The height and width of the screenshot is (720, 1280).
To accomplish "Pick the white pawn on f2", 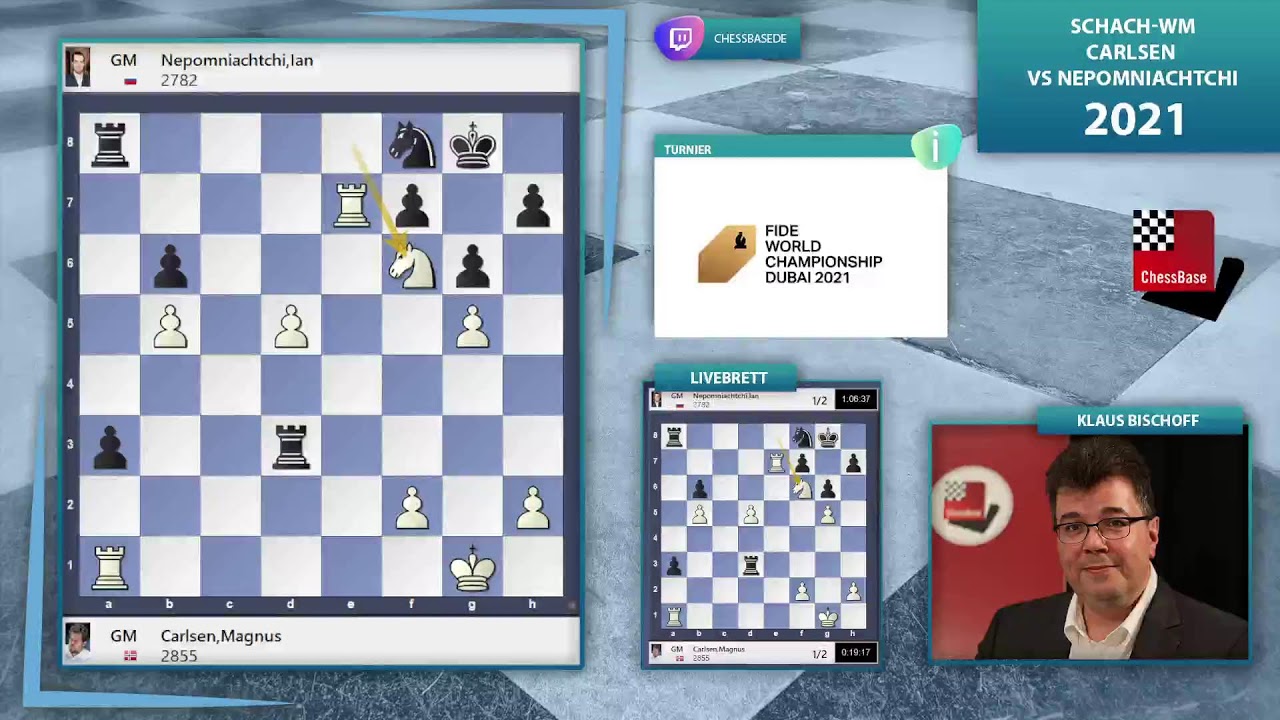I will (x=412, y=507).
